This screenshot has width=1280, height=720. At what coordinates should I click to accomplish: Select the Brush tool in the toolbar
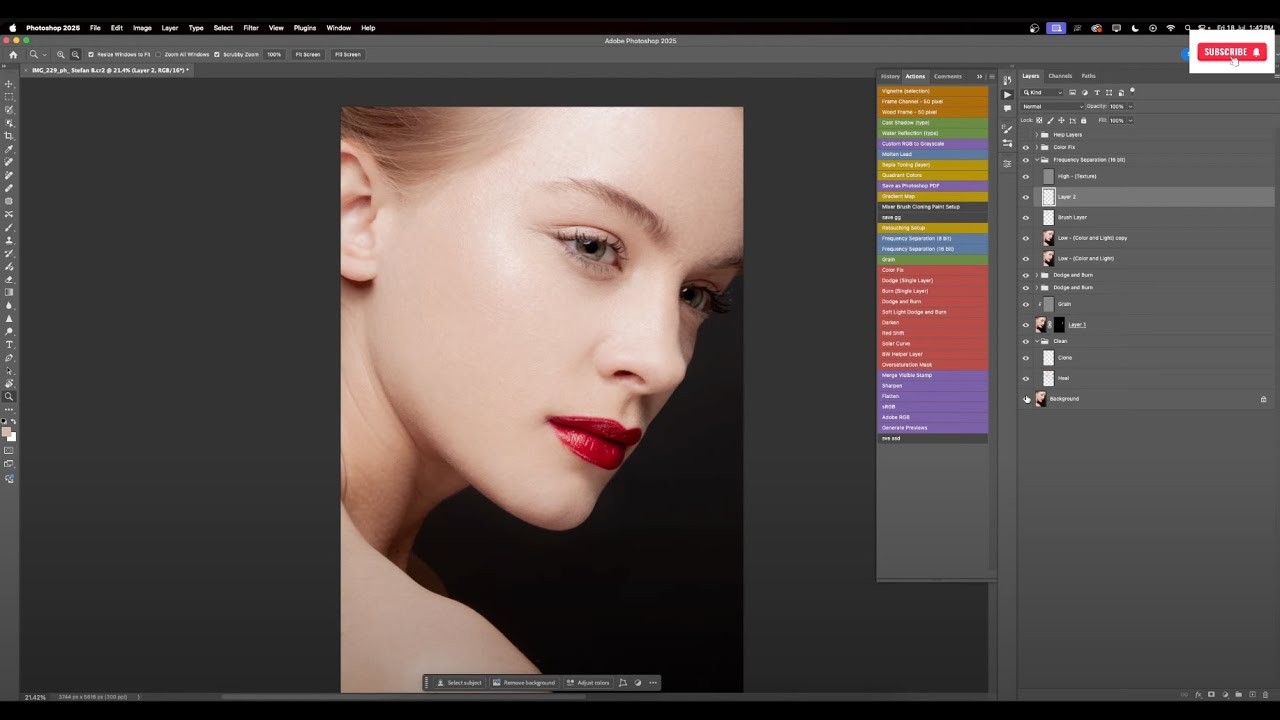(9, 227)
